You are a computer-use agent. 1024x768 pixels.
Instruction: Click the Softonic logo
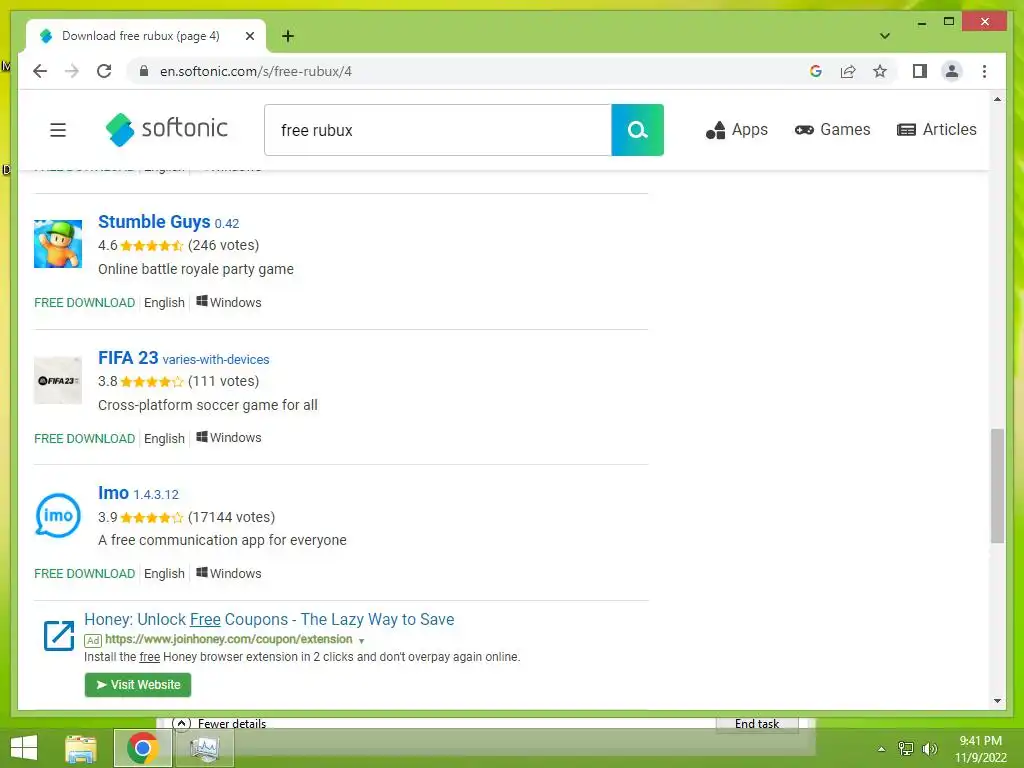(167, 129)
